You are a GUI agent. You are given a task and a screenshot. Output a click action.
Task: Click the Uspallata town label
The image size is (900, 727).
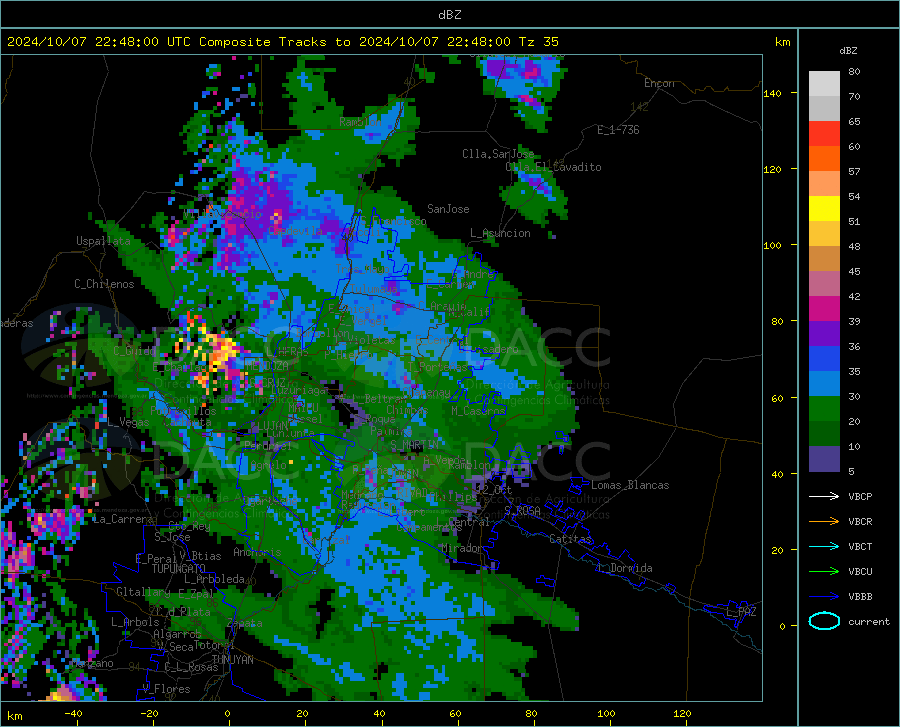click(103, 241)
